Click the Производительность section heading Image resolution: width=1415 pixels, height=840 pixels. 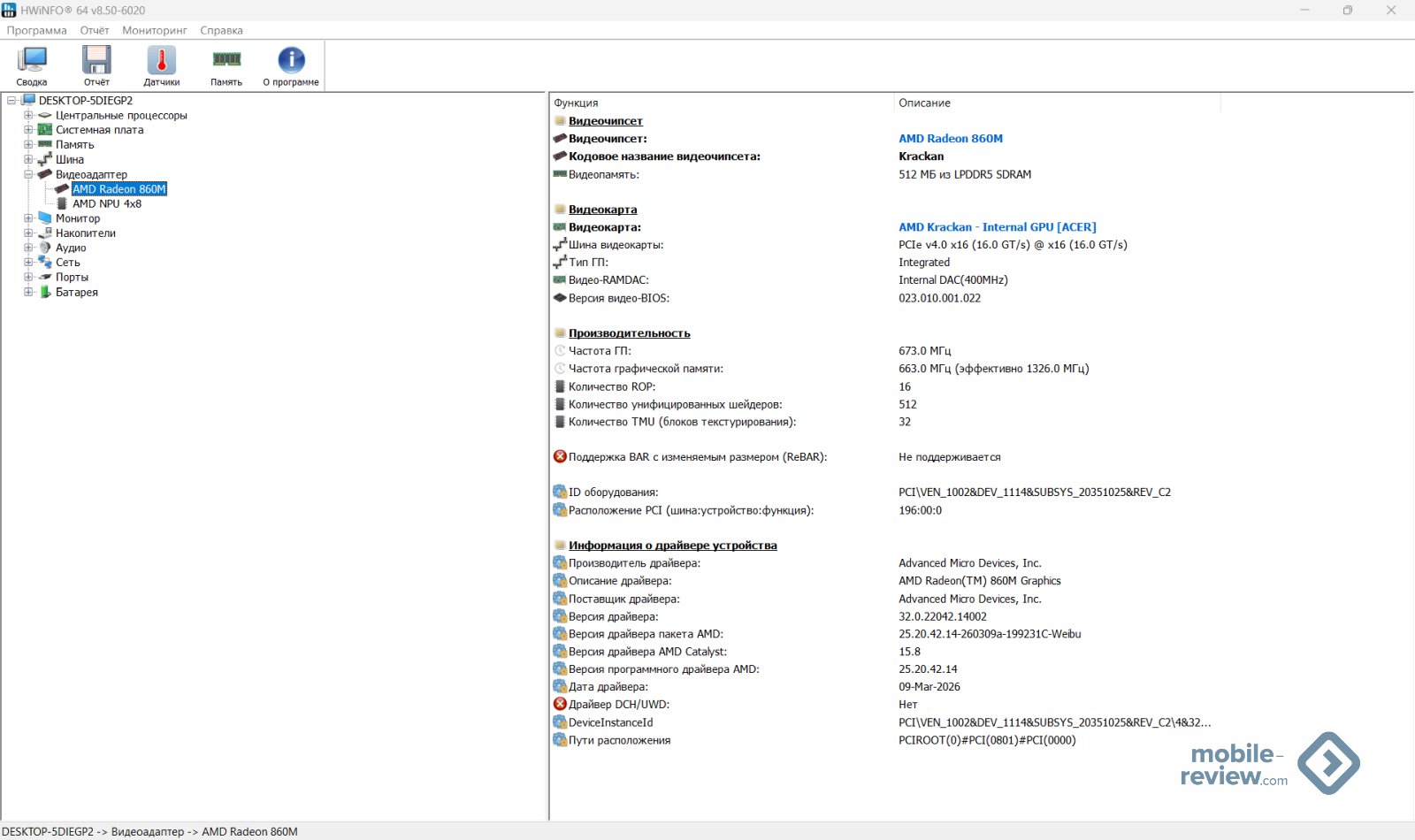coord(630,333)
